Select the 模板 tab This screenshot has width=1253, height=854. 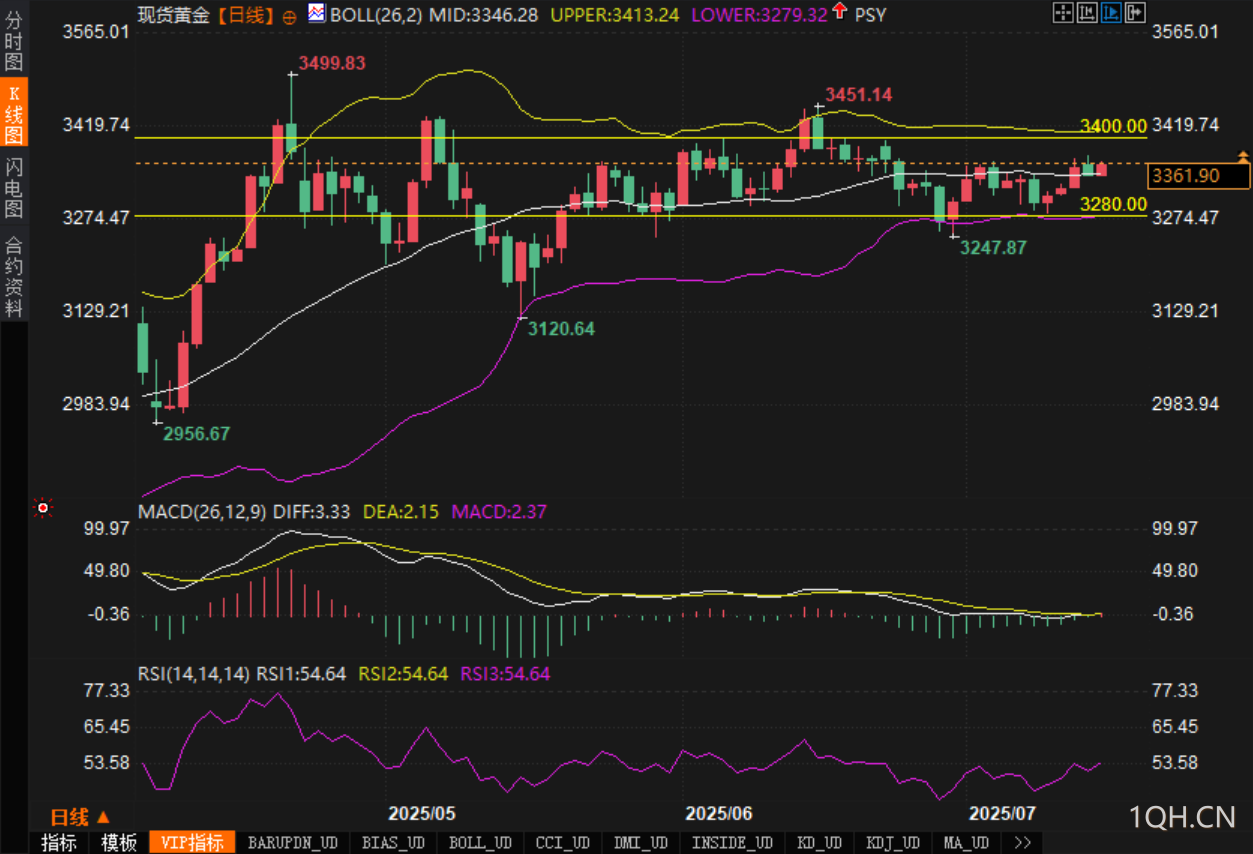click(118, 843)
